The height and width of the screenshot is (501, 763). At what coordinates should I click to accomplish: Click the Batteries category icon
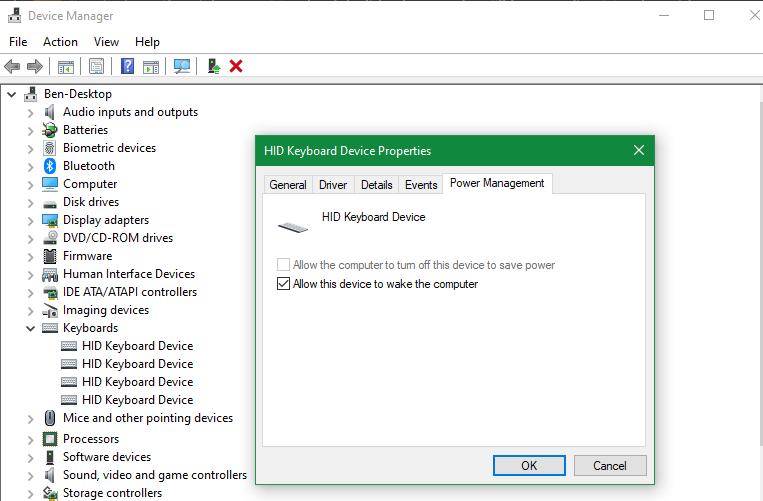(50, 130)
